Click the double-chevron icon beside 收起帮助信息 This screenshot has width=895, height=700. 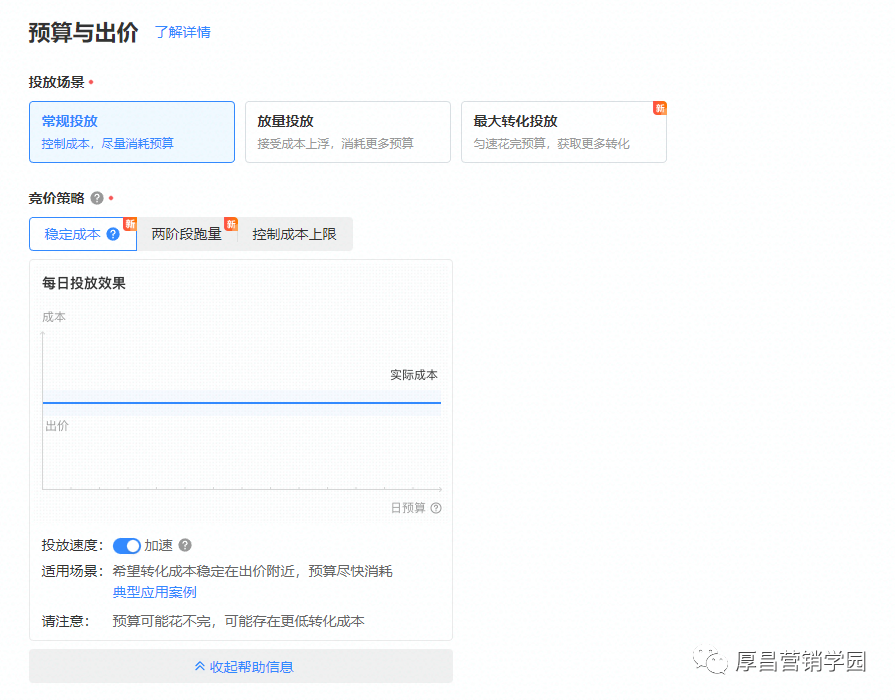point(200,665)
